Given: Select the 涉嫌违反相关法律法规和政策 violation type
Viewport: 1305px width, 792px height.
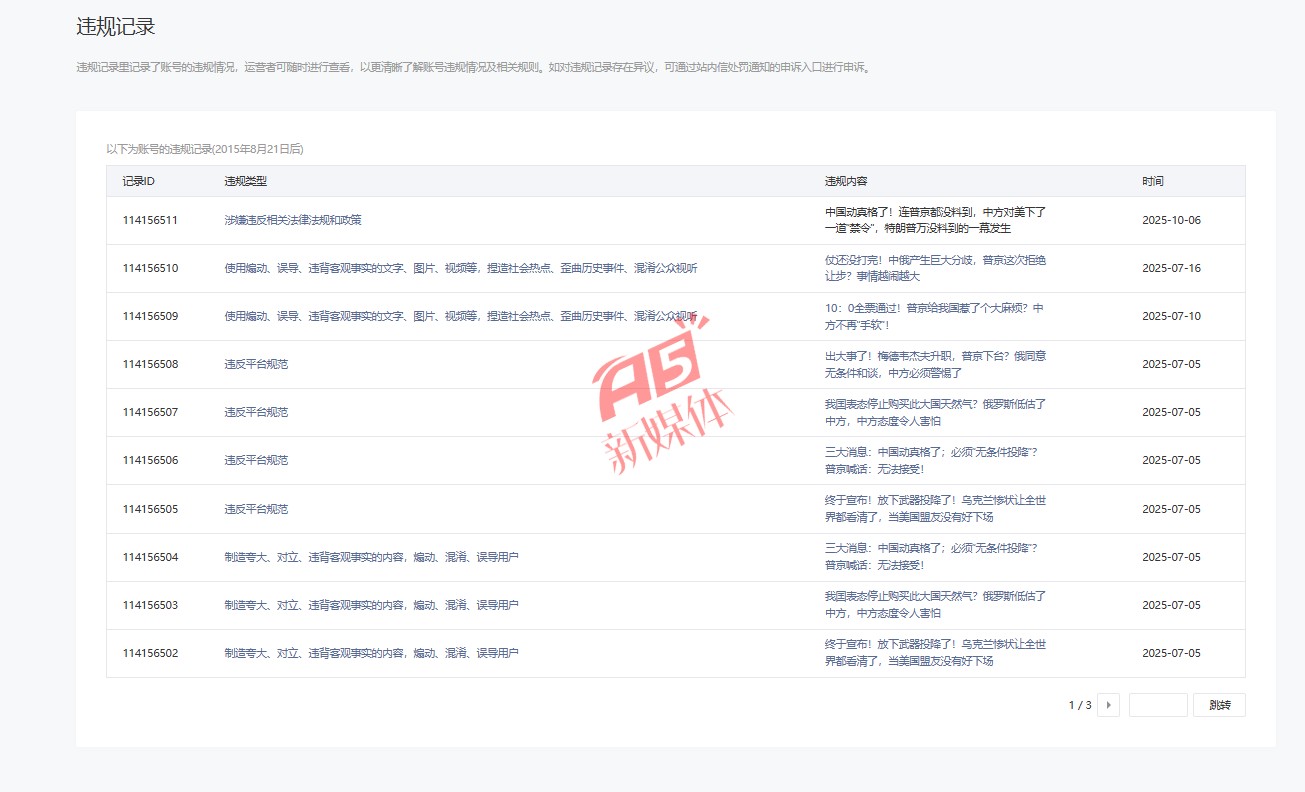Looking at the screenshot, I should [292, 220].
